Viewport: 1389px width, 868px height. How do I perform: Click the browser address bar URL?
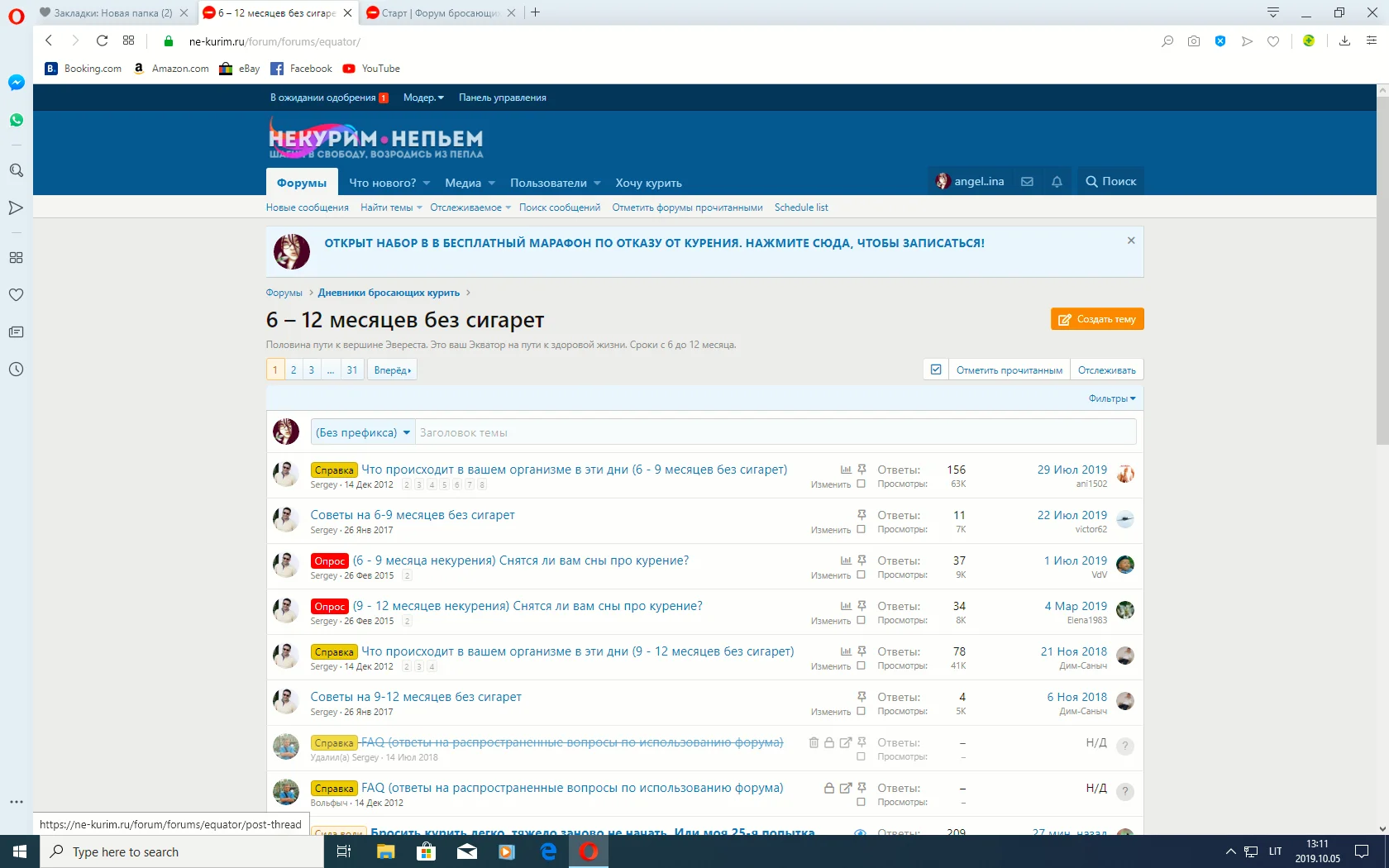(274, 41)
